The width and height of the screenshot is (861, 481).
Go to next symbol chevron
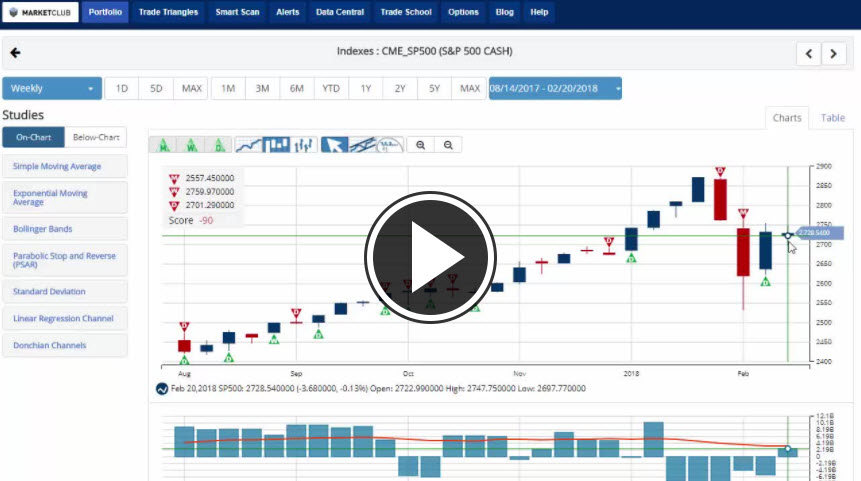coord(834,54)
